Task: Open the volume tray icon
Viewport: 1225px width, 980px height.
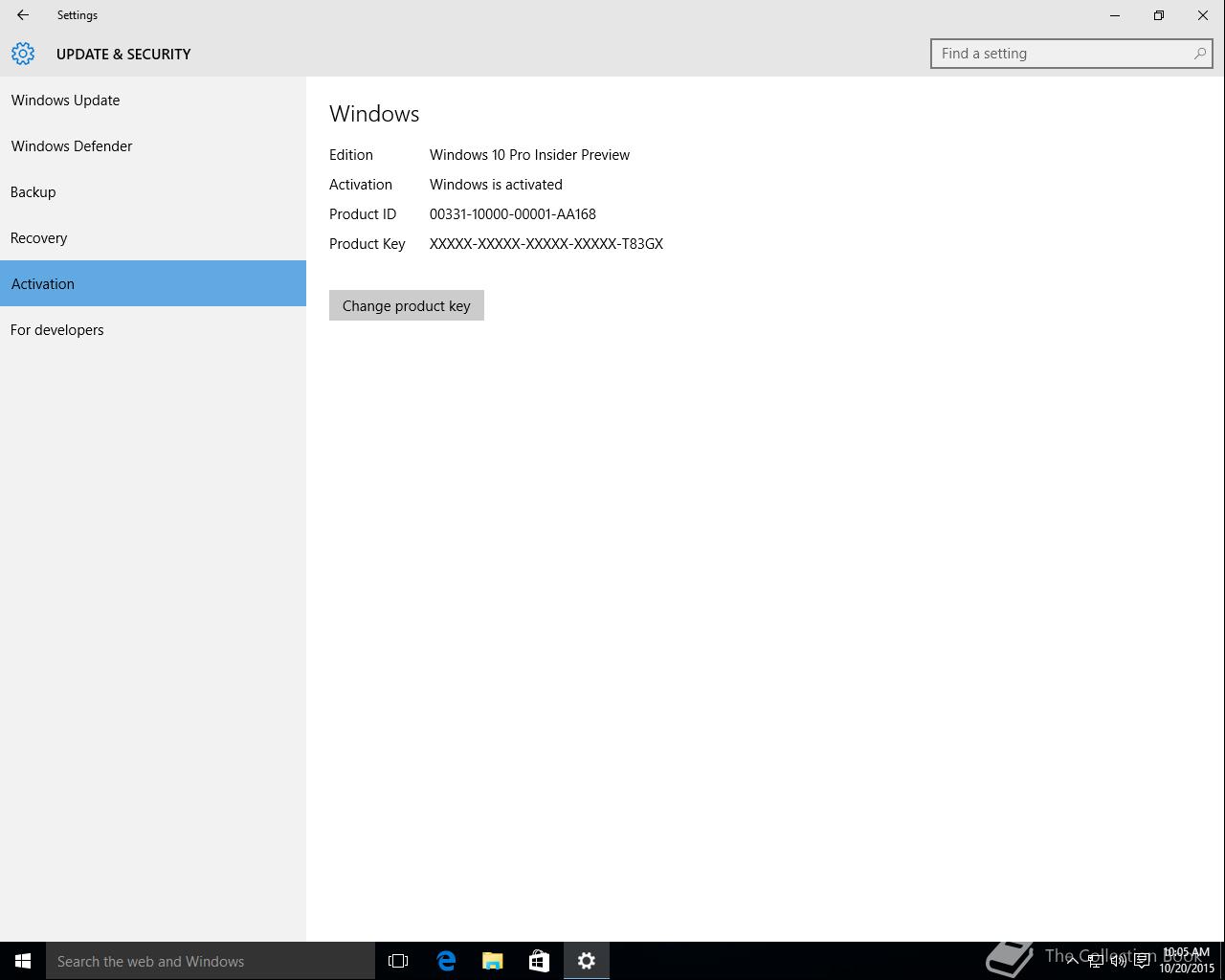Action: [1118, 961]
